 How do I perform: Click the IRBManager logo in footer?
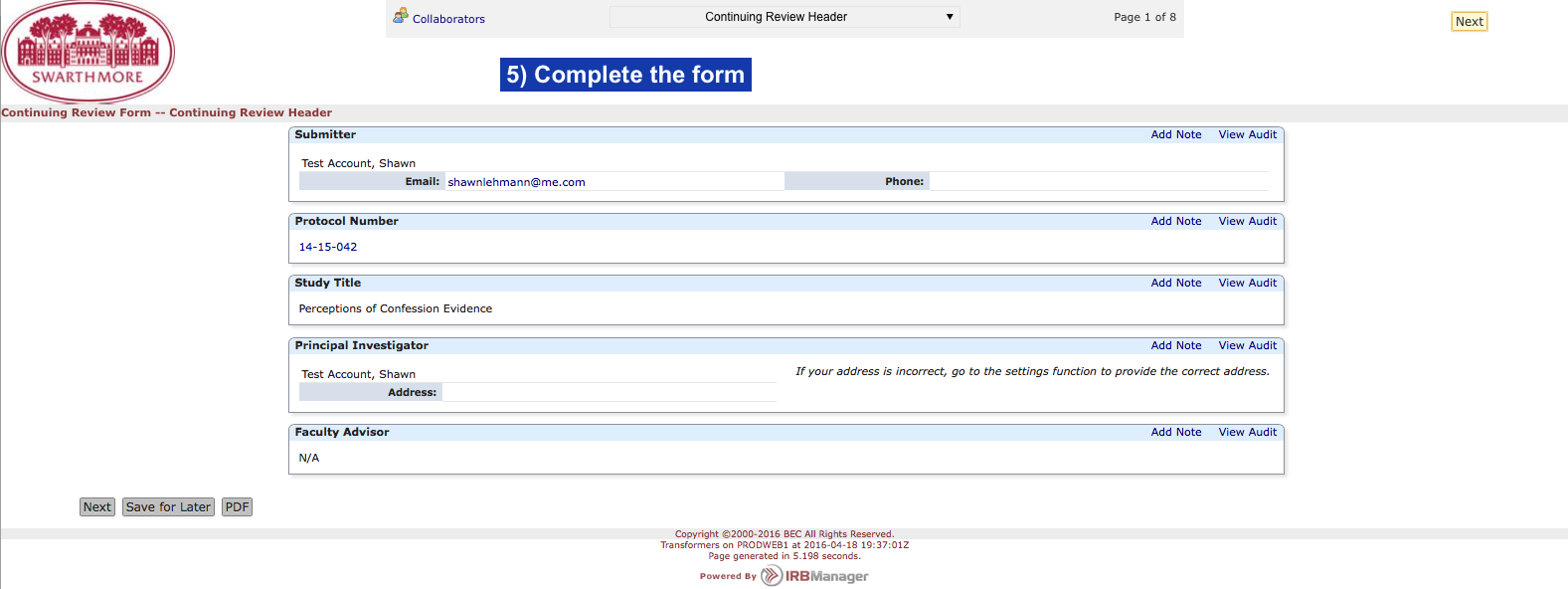tap(814, 576)
